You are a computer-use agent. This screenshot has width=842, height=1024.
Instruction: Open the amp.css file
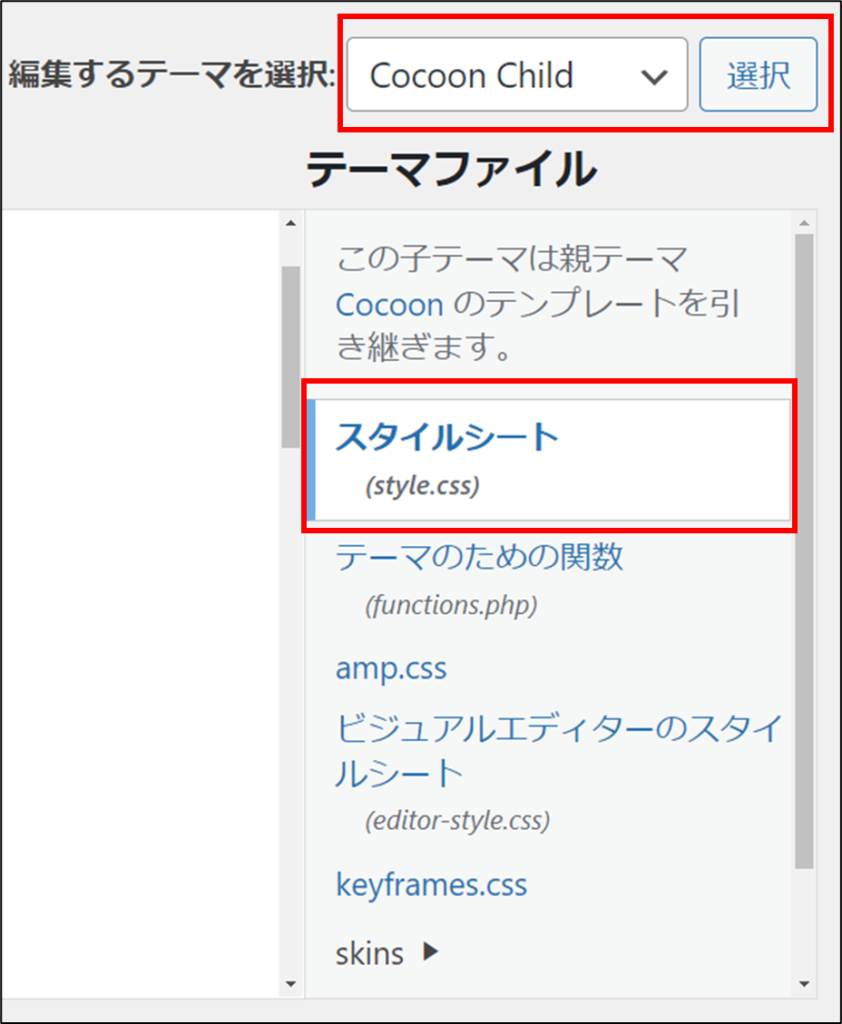coord(391,668)
